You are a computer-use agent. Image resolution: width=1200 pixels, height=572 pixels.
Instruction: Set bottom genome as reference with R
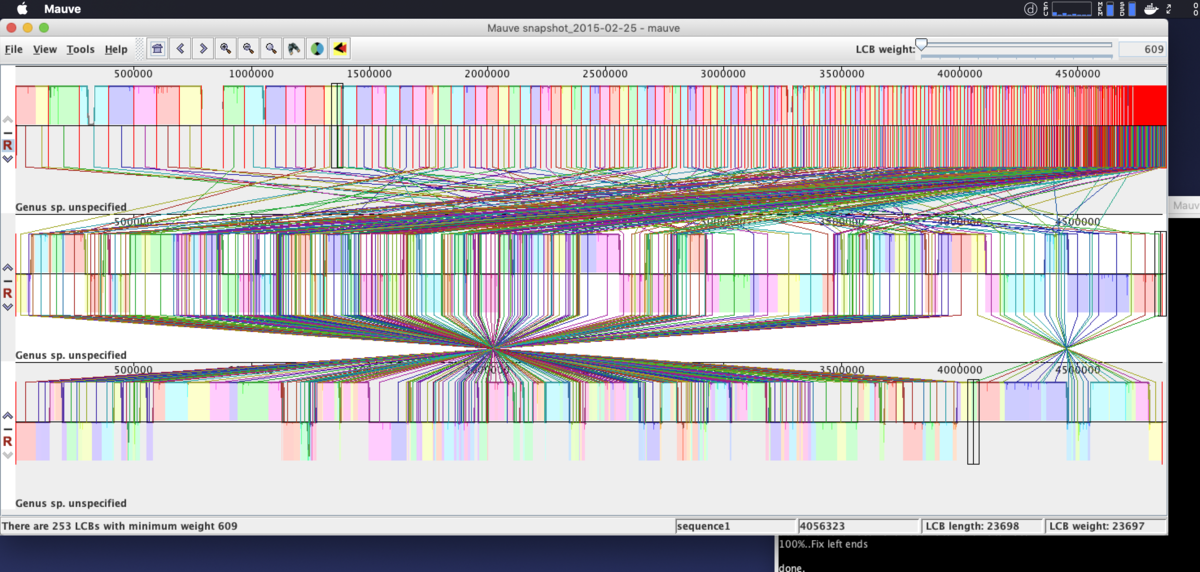(8, 441)
